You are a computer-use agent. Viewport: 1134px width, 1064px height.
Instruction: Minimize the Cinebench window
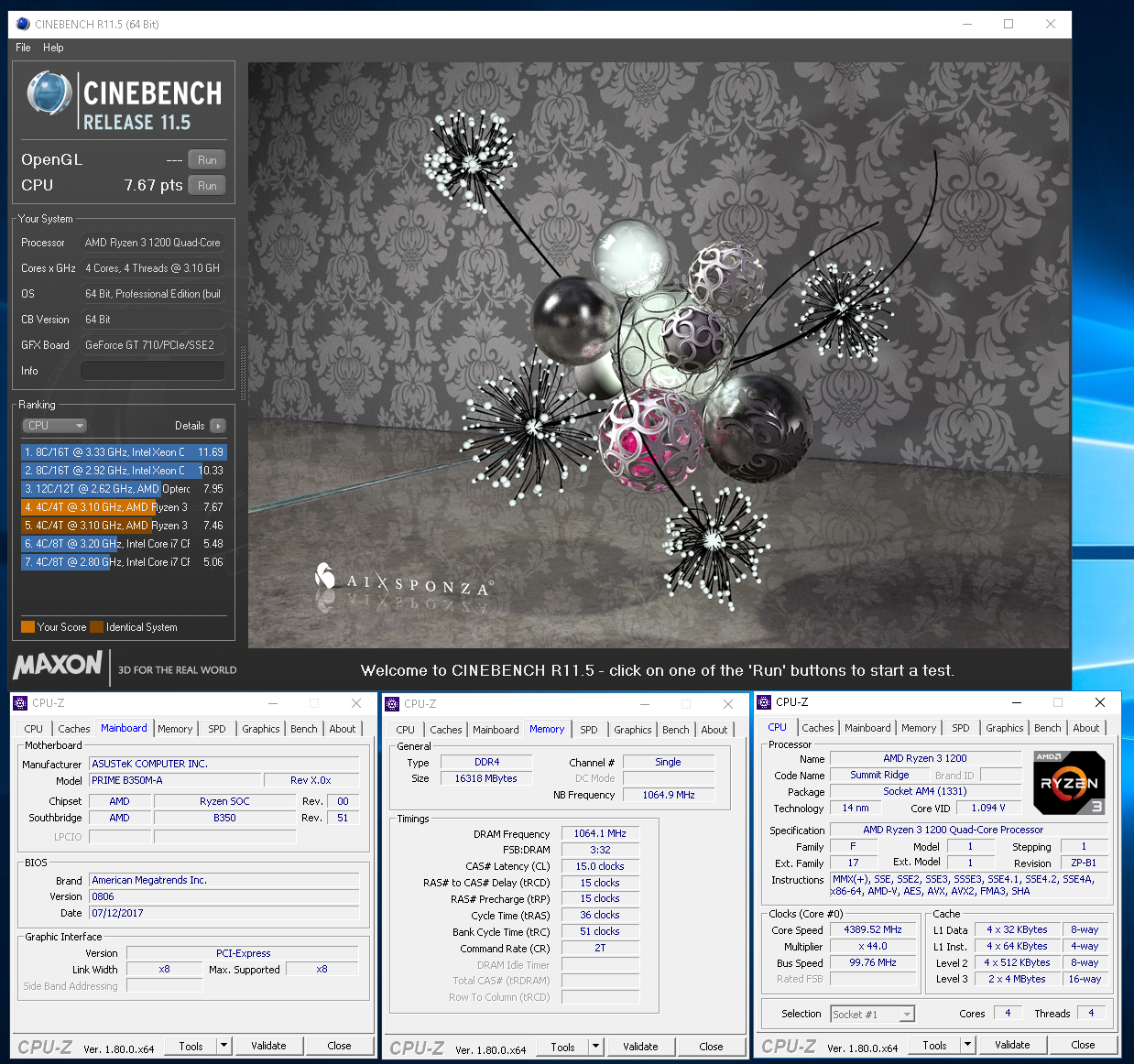point(966,24)
